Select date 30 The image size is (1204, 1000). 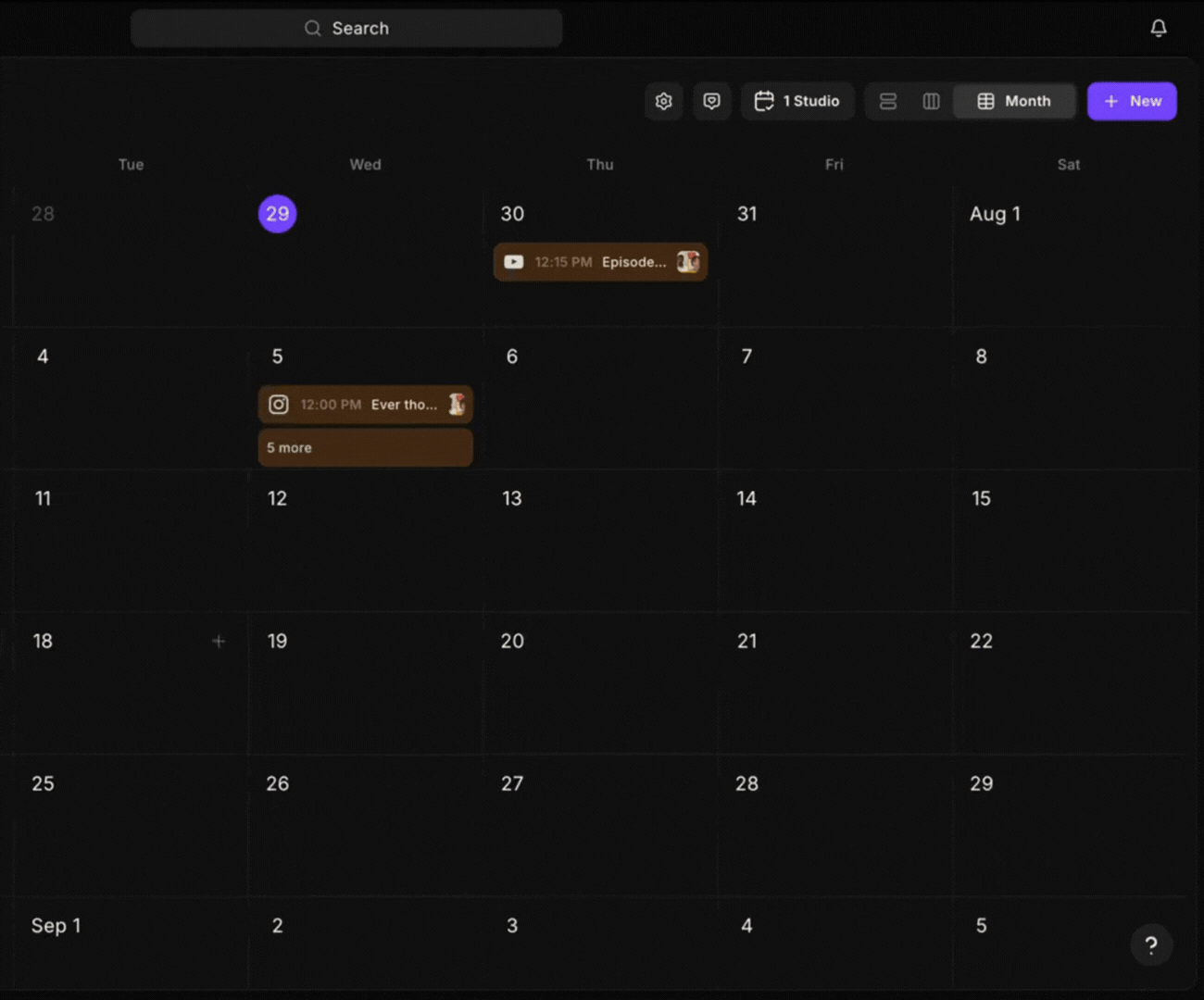(512, 214)
